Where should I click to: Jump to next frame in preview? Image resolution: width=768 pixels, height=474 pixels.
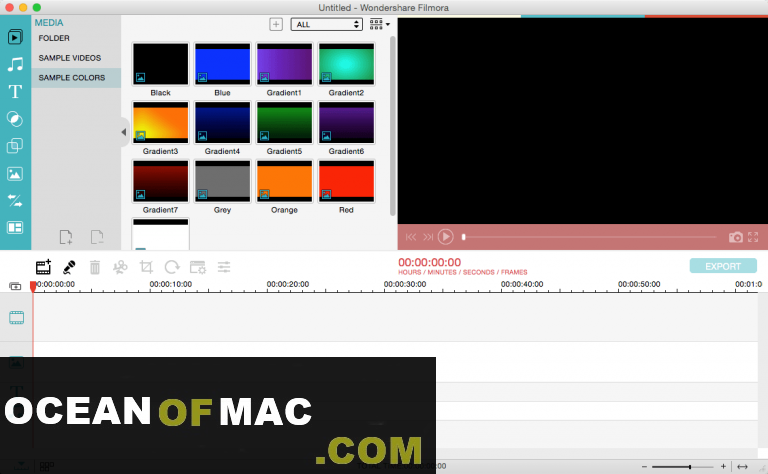click(x=428, y=237)
